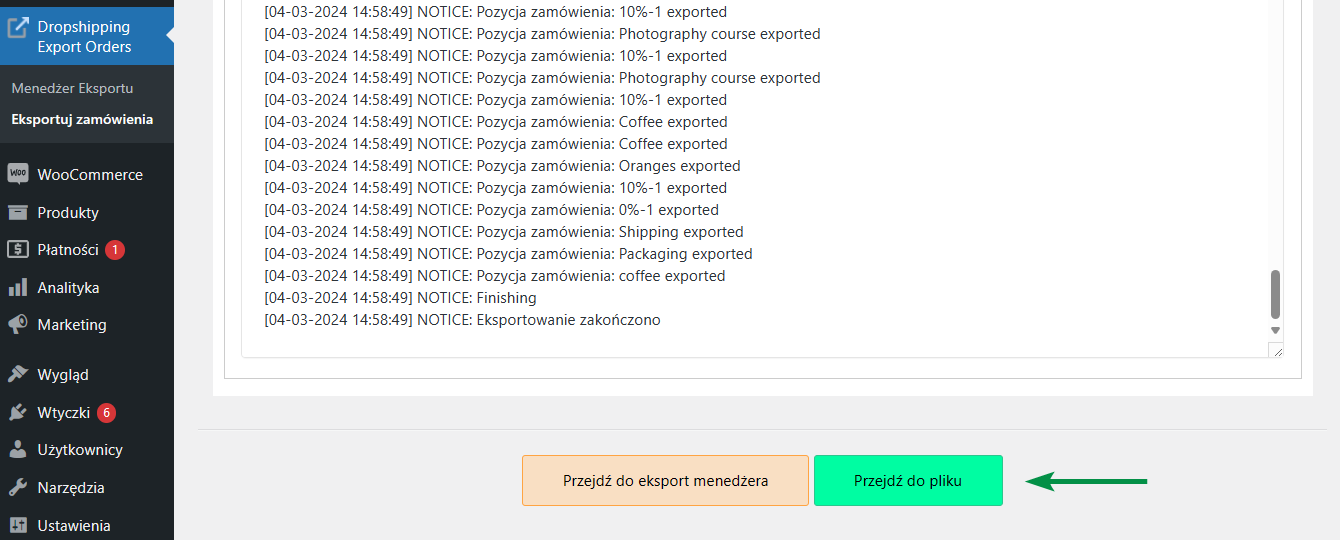Open Menedżer Eksportu submenu item
The image size is (1340, 540).
[x=72, y=88]
